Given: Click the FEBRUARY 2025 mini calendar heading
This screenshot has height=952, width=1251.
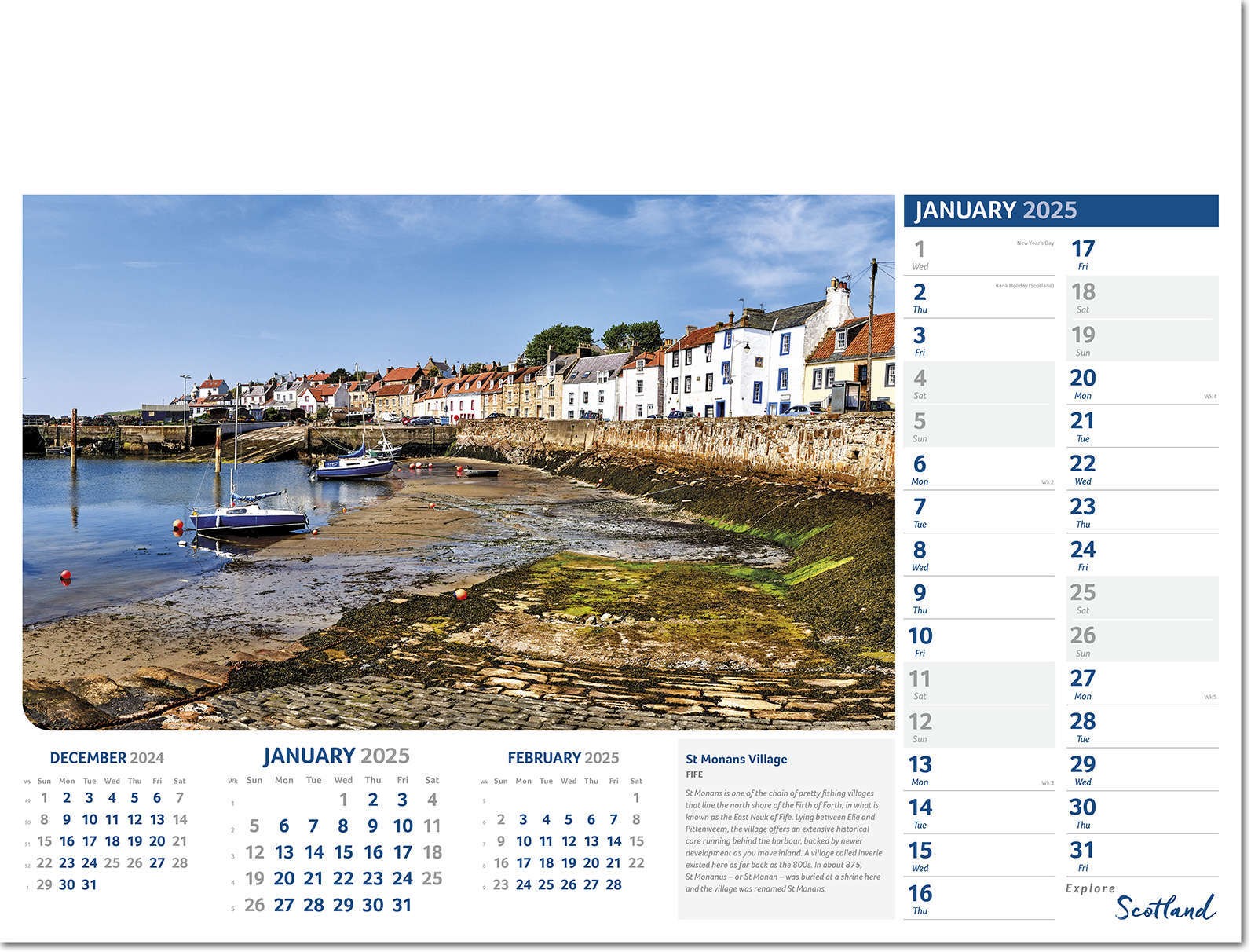Looking at the screenshot, I should point(563,758).
